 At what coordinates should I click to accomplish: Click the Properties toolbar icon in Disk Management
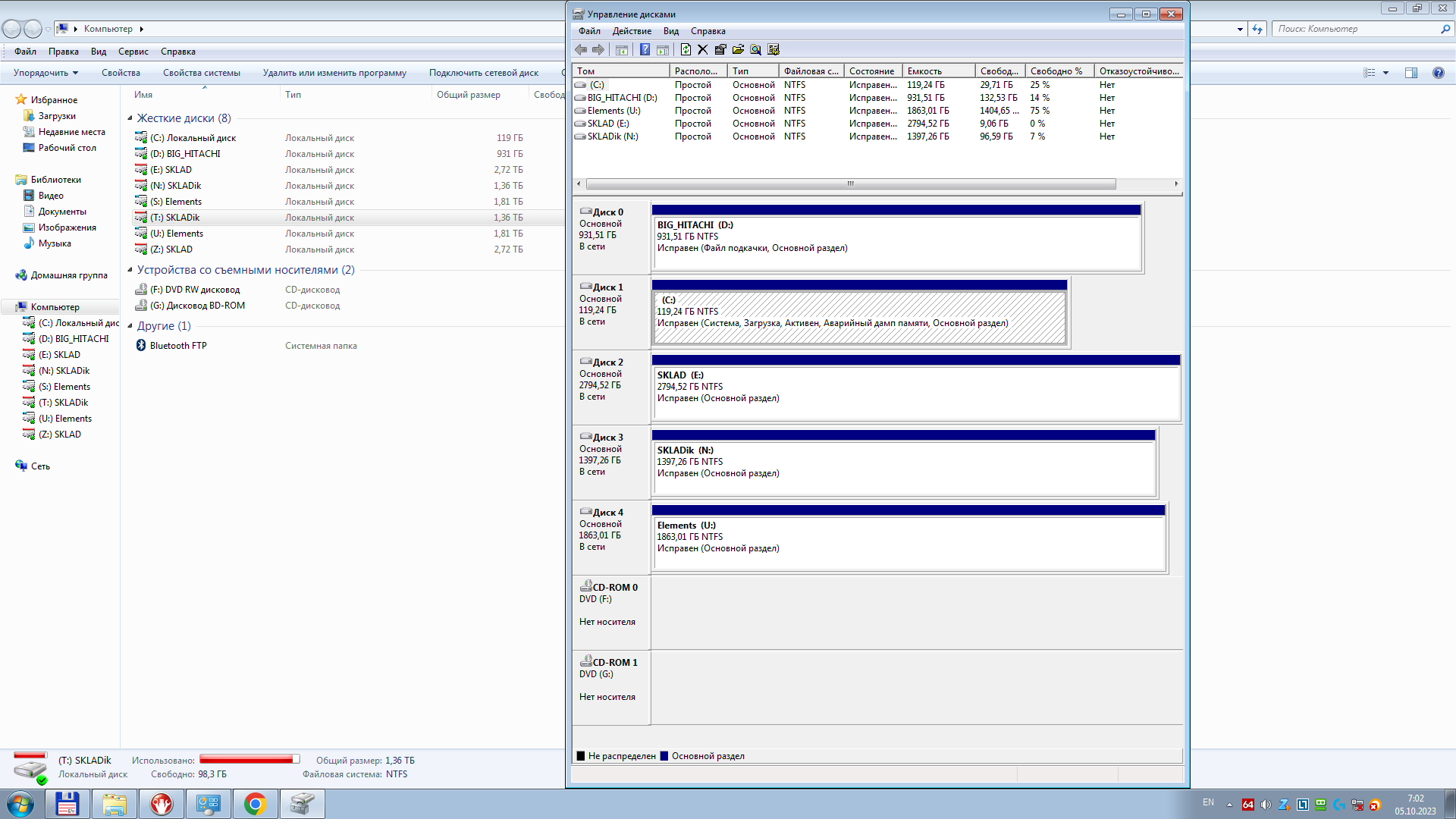720,50
